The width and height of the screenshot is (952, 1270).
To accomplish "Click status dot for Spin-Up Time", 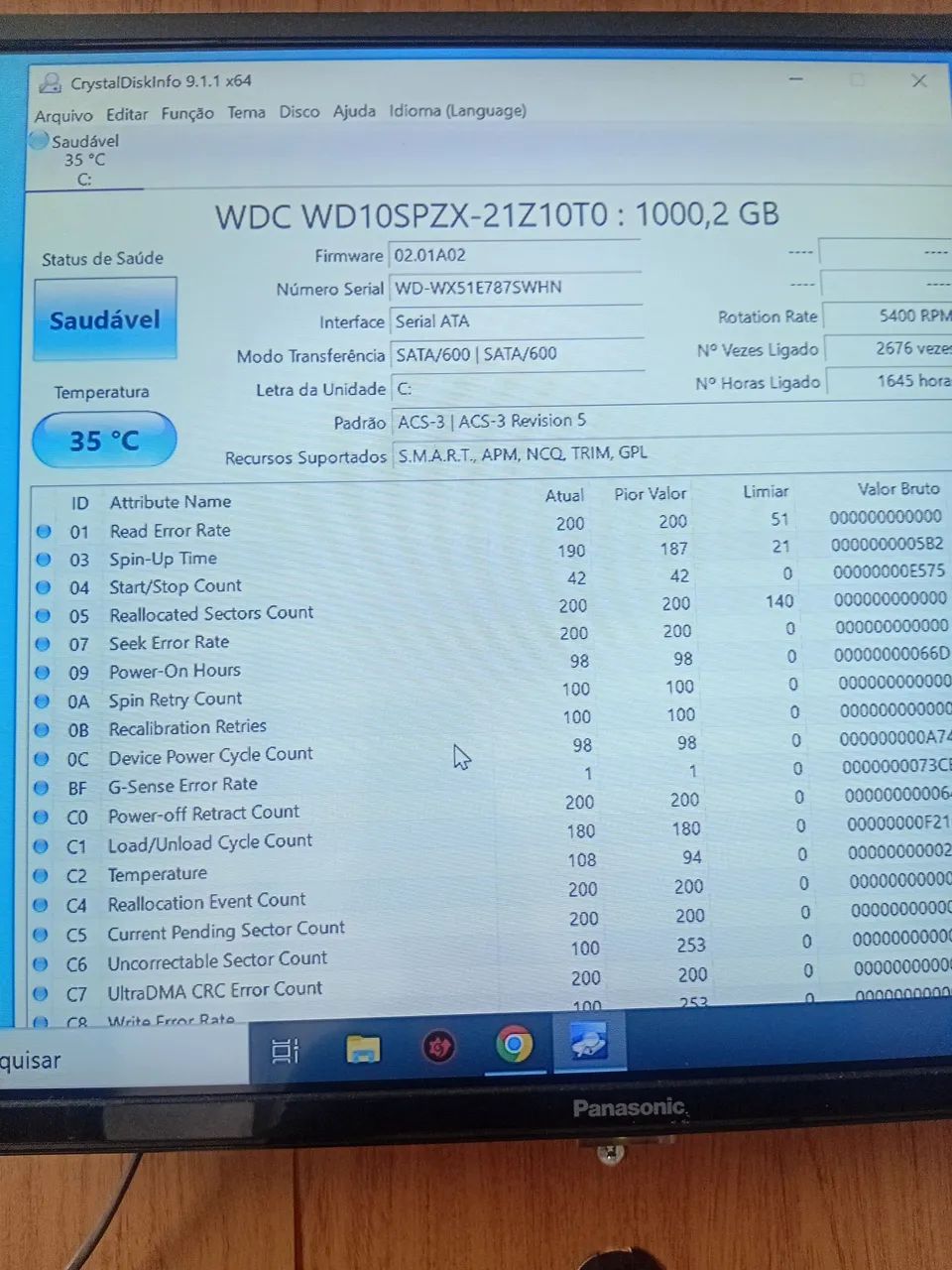I will tap(44, 560).
